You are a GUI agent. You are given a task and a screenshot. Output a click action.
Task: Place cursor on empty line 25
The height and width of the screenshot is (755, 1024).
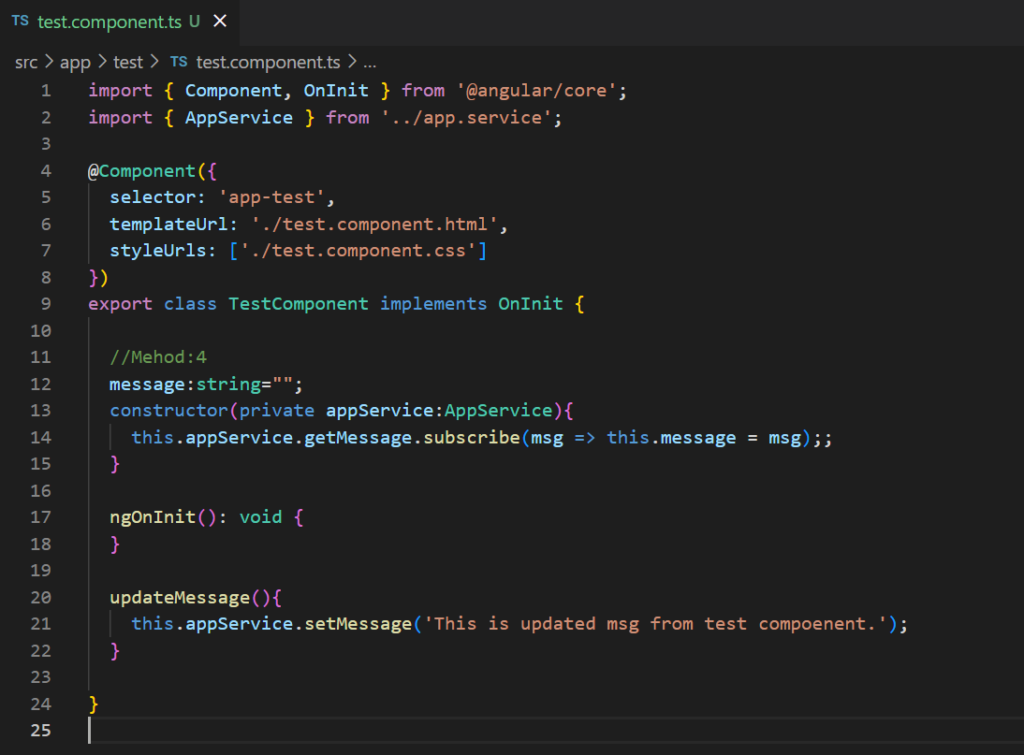555,731
